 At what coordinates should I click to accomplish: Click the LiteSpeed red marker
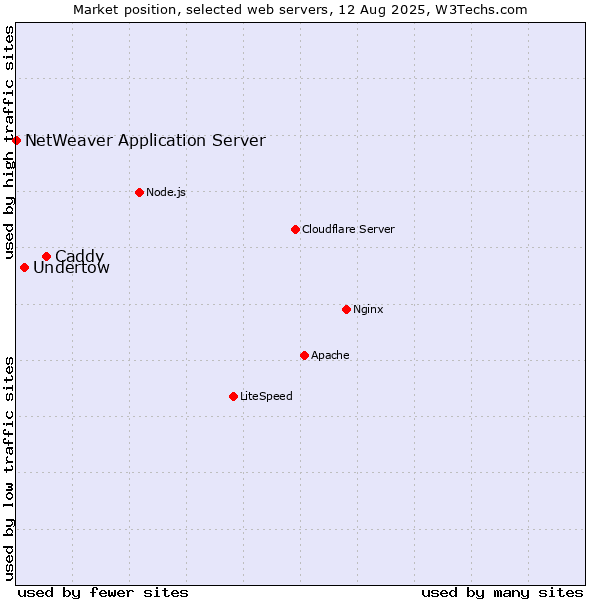click(234, 396)
